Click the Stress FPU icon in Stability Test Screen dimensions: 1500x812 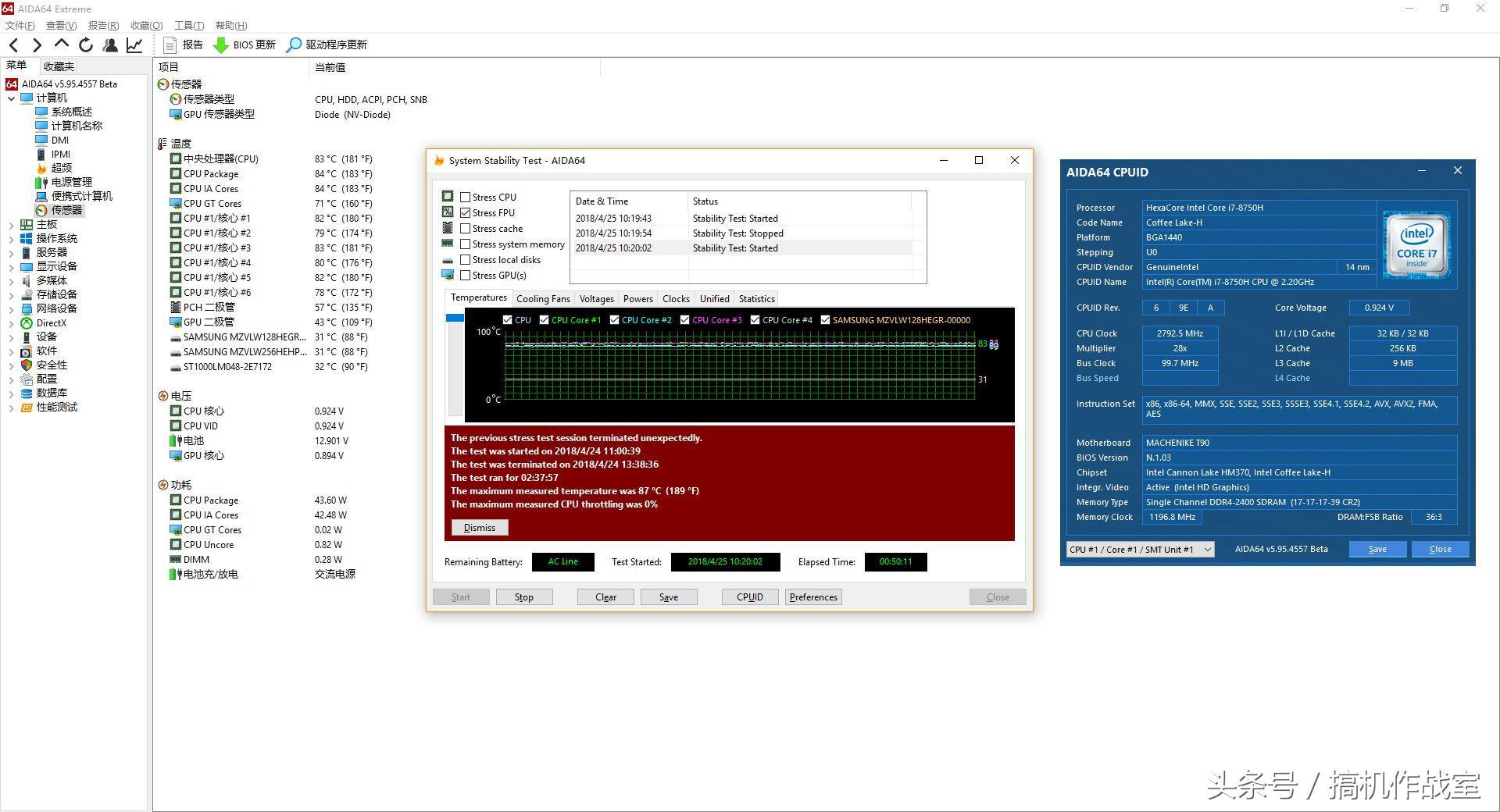(x=448, y=212)
